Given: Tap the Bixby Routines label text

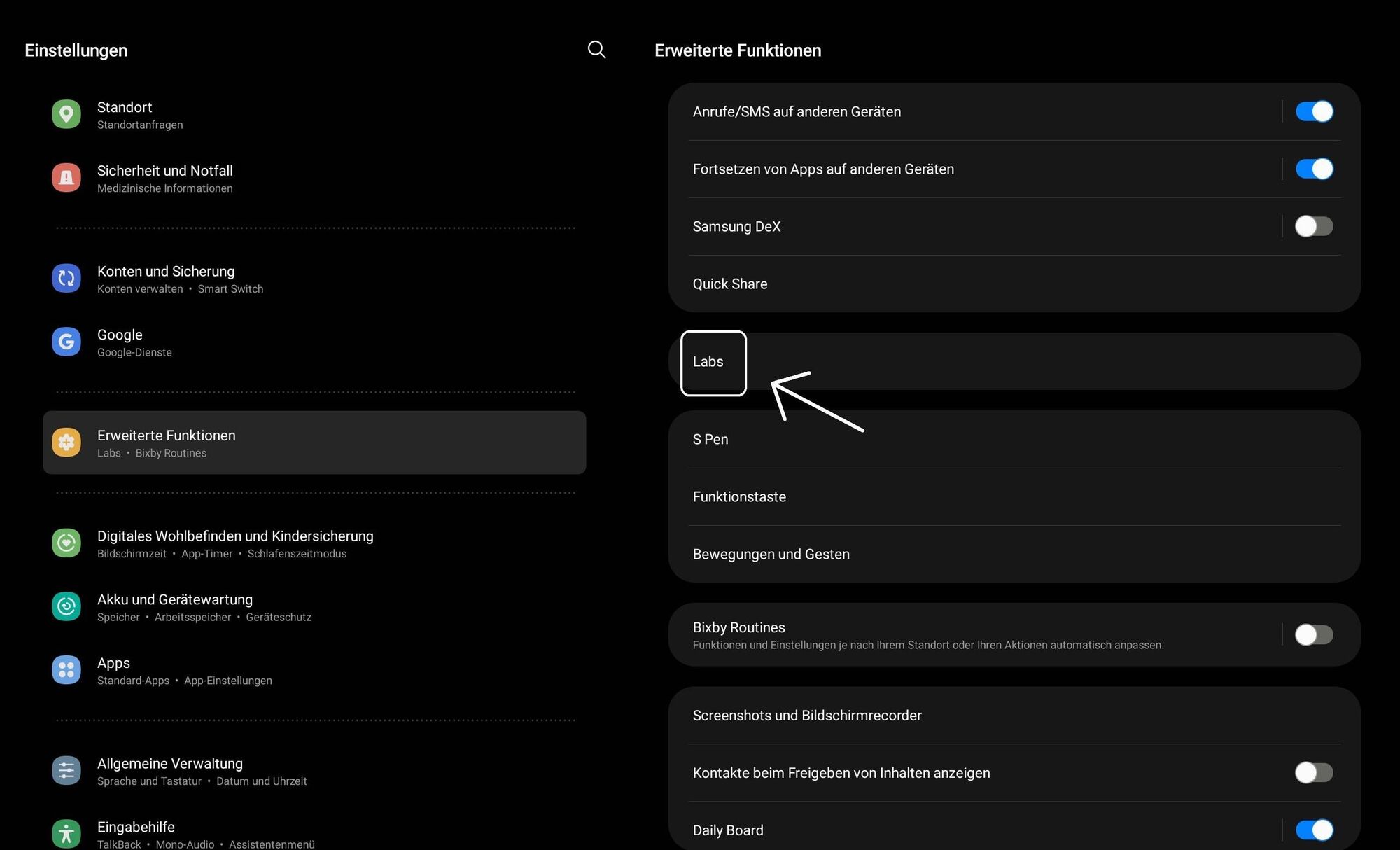Looking at the screenshot, I should point(738,627).
